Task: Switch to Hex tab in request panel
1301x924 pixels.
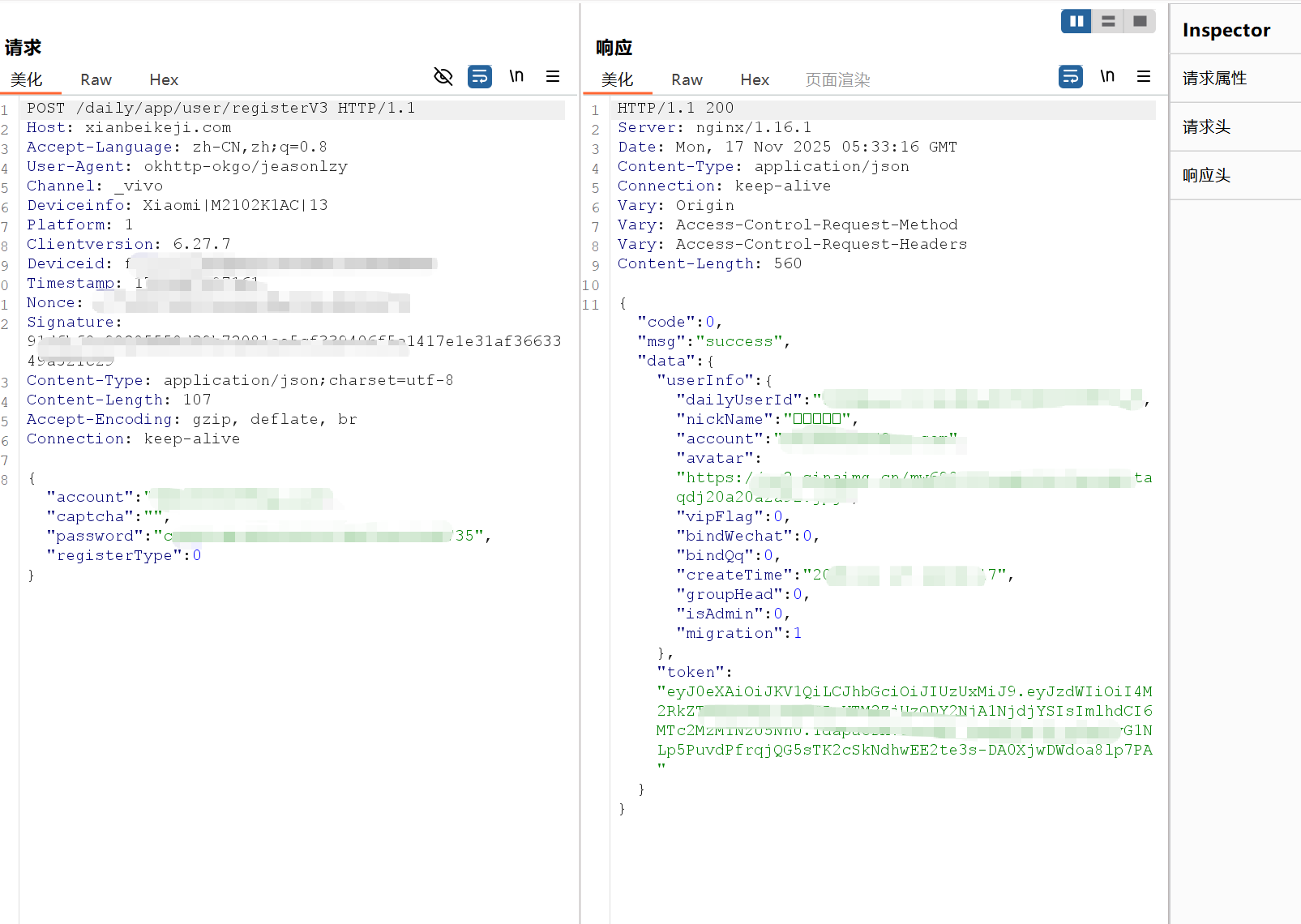Action: click(x=164, y=79)
